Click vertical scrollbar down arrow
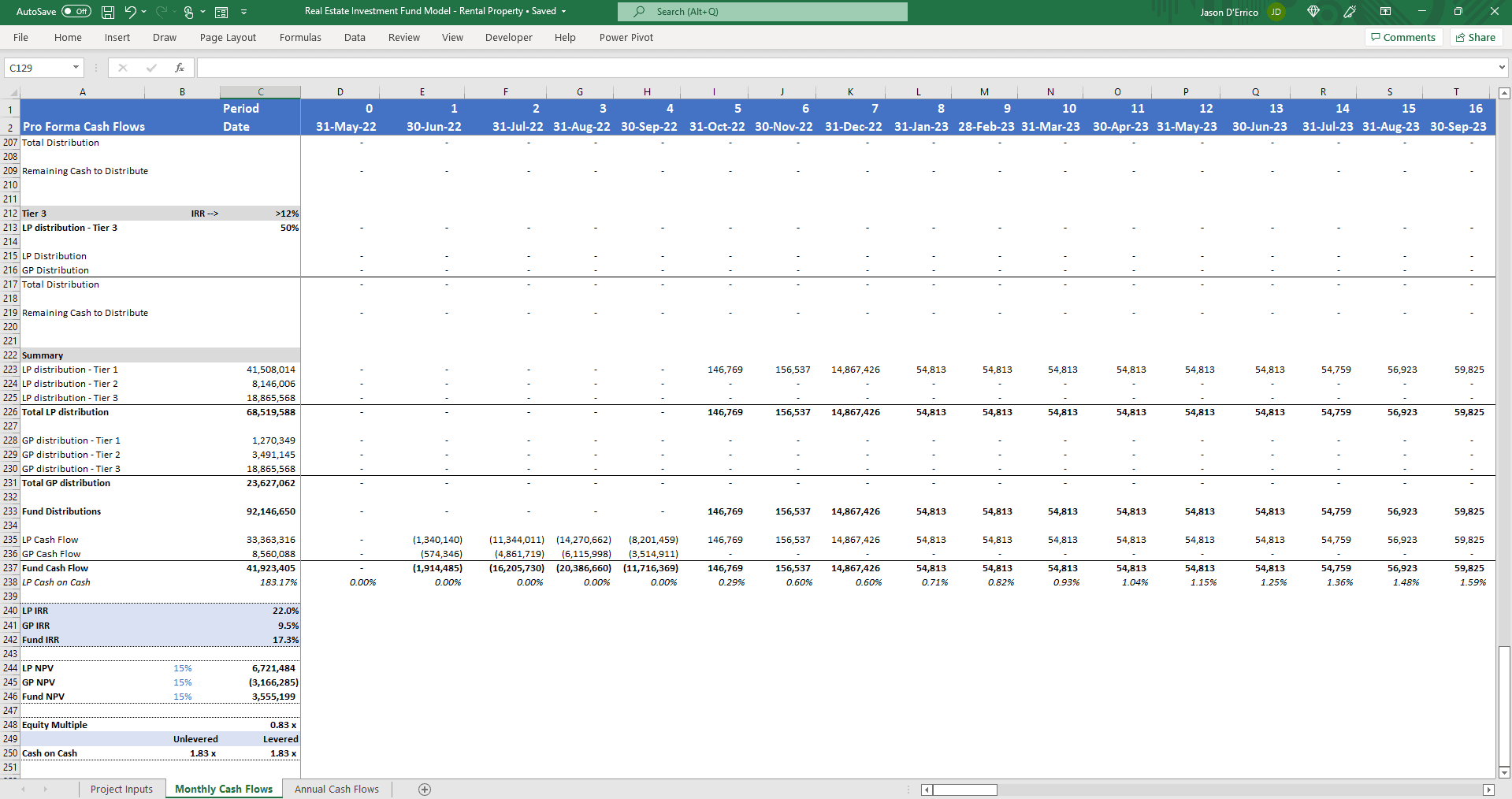Viewport: 1512px width, 799px height. (x=1504, y=772)
